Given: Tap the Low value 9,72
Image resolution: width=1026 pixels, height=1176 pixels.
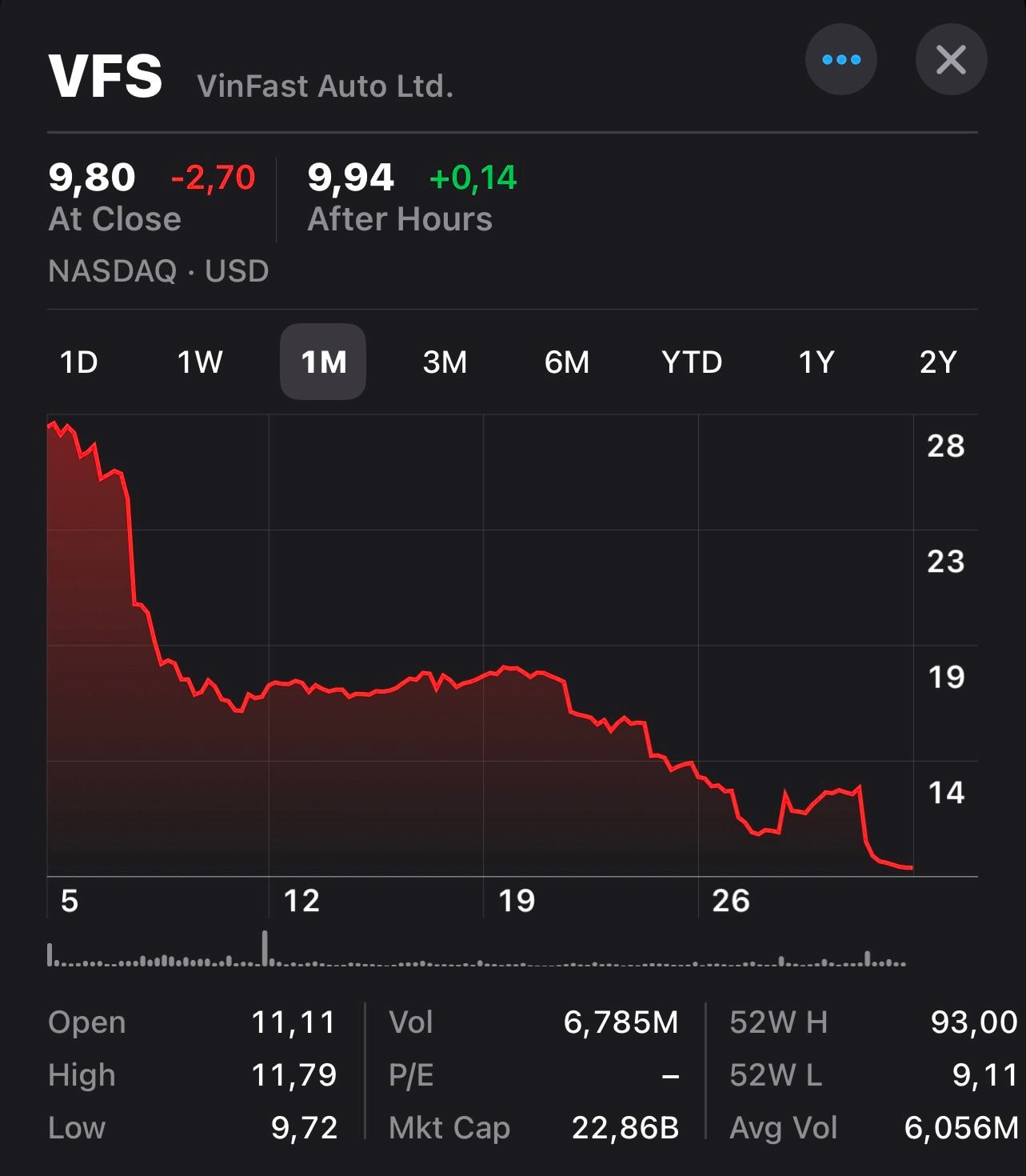Looking at the screenshot, I should (x=304, y=1128).
